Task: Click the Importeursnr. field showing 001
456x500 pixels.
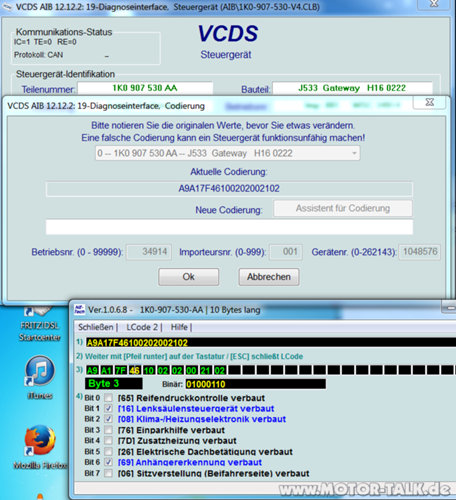Action: (286, 252)
